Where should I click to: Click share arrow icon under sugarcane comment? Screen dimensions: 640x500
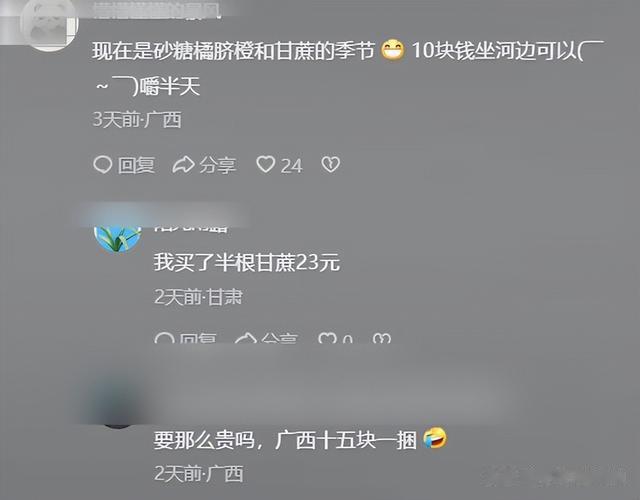click(246, 338)
